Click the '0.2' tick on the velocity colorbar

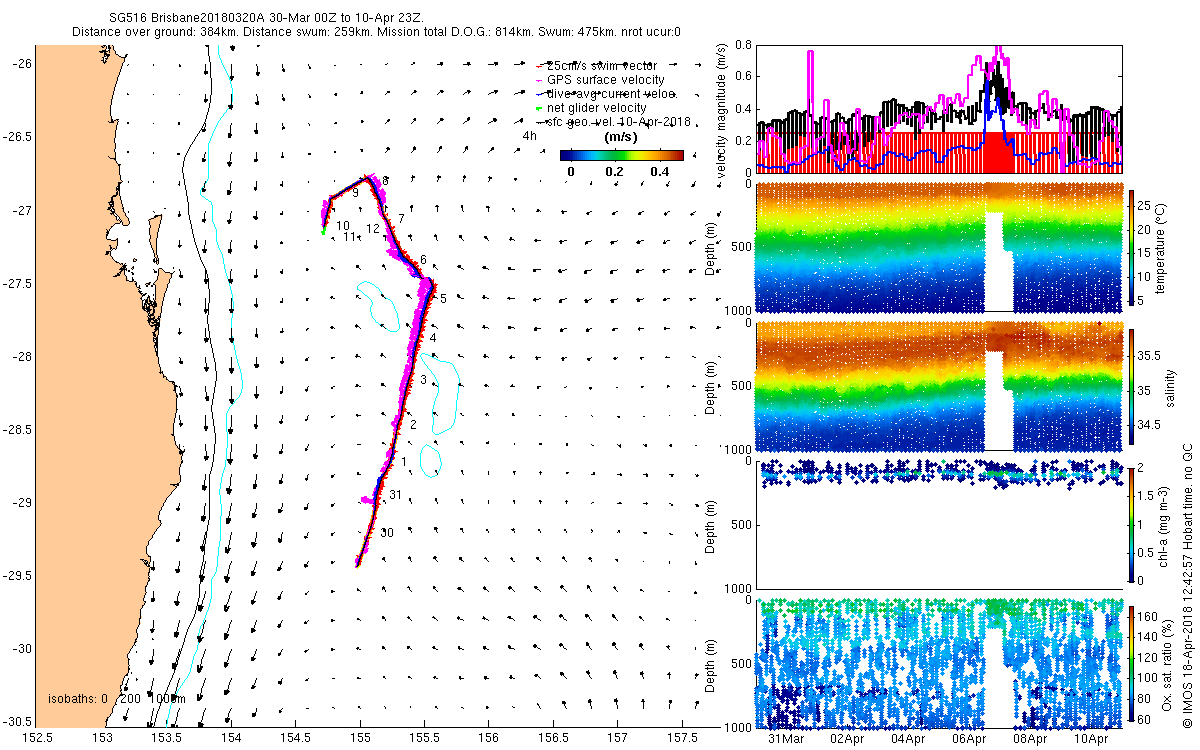point(613,172)
